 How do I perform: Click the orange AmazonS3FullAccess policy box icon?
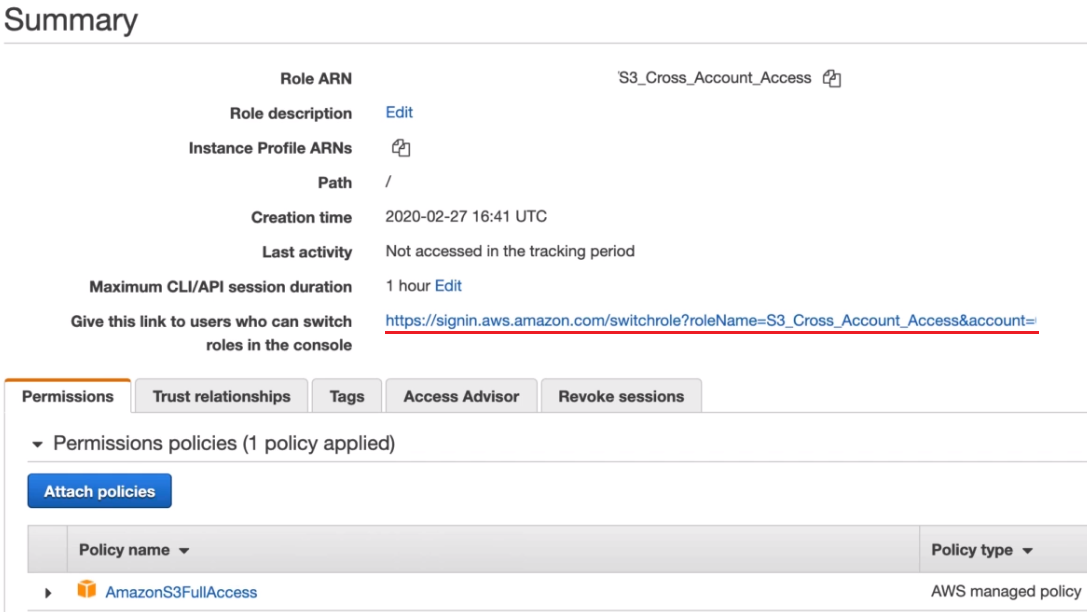[x=87, y=591]
